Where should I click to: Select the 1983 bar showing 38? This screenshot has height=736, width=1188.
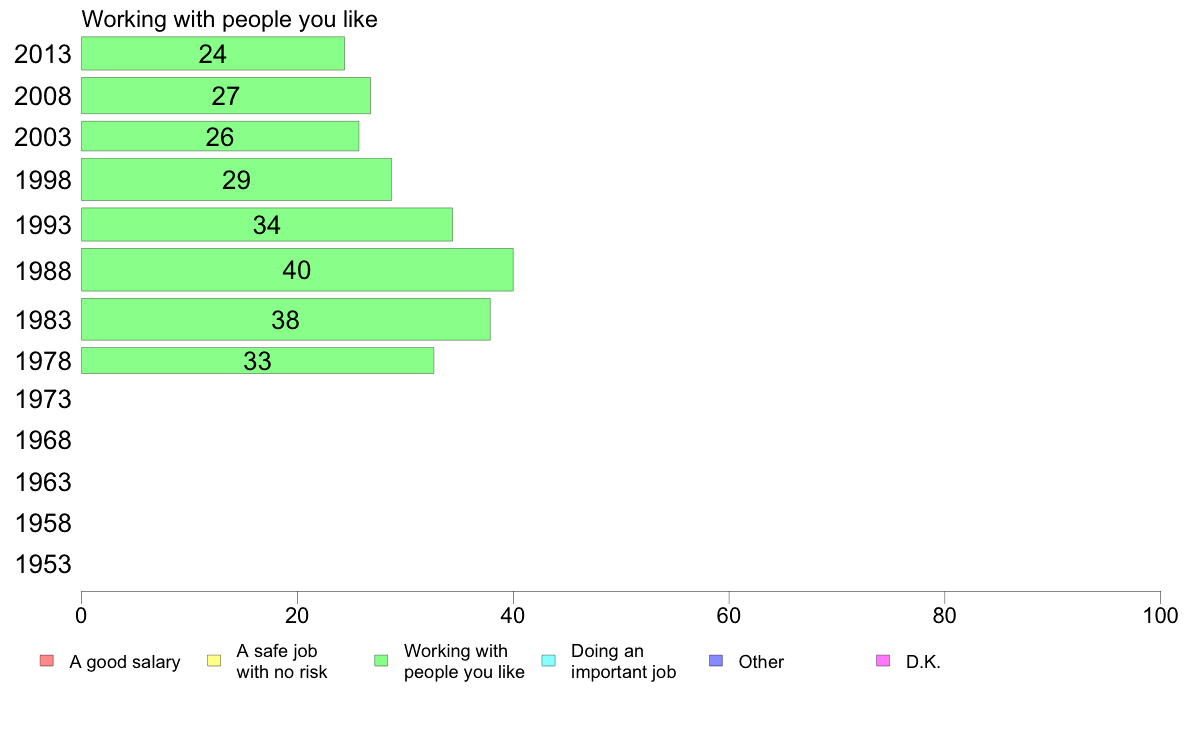tap(286, 319)
